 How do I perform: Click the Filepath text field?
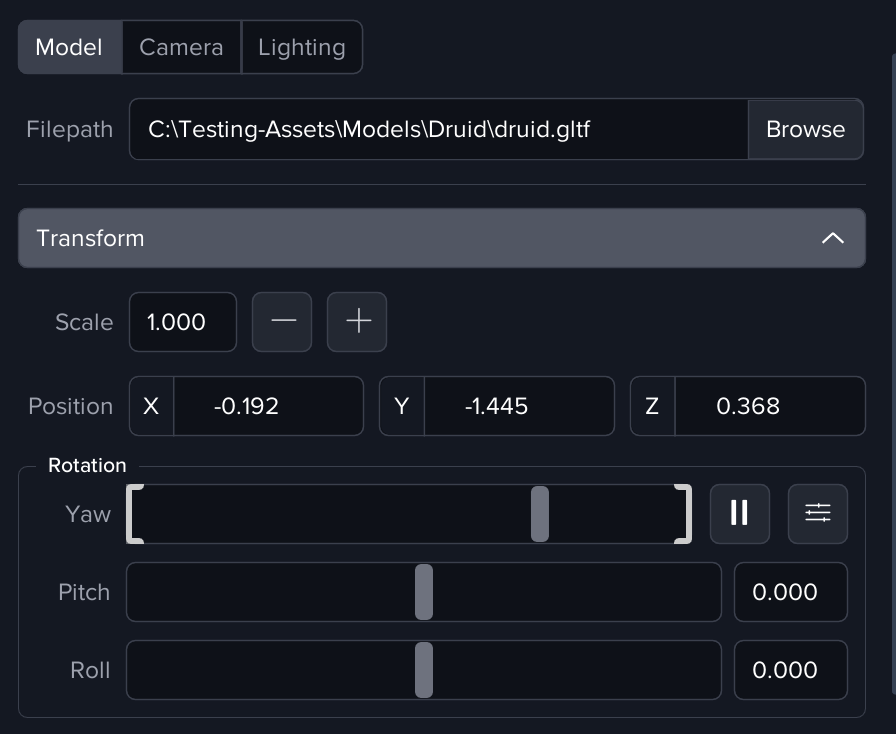[x=438, y=129]
